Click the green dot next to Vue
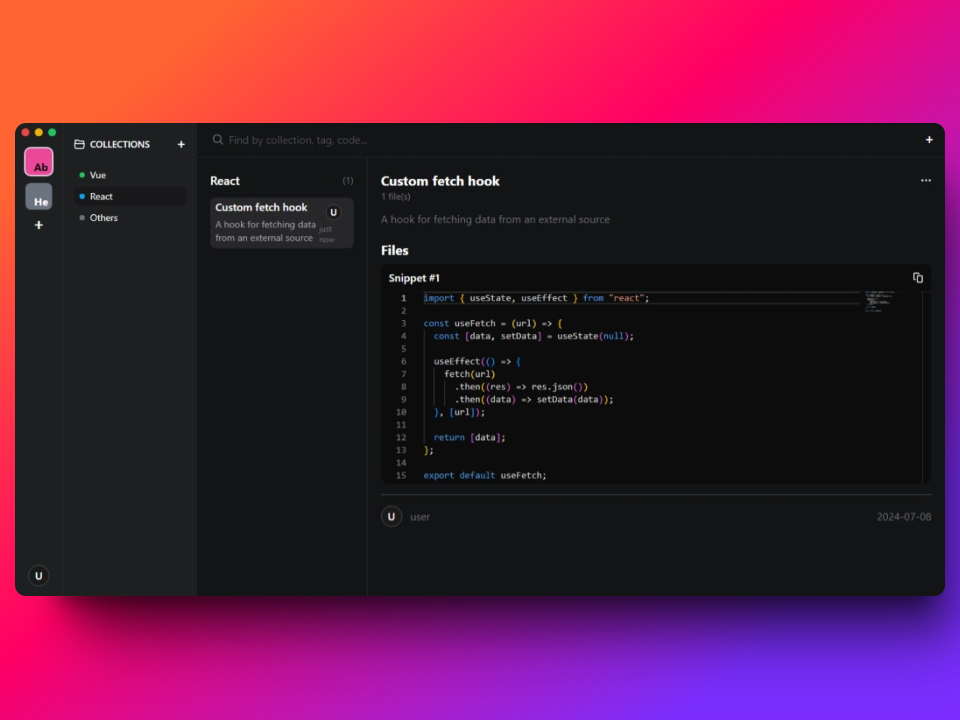The width and height of the screenshot is (960, 720). coord(84,174)
